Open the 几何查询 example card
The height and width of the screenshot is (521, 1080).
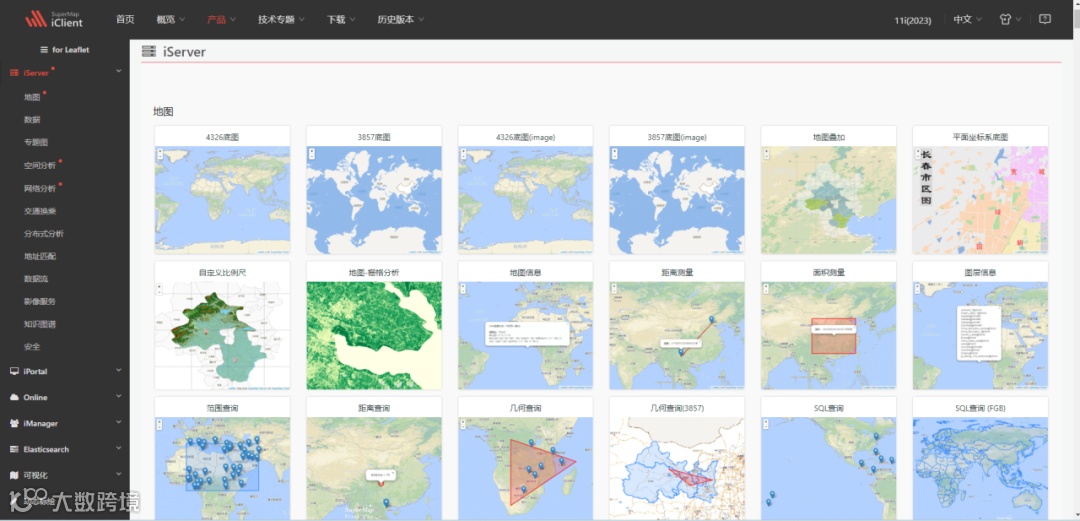(526, 459)
